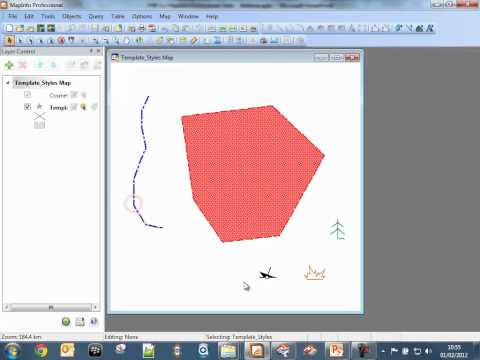Click the Move Layer Down icon
This screenshot has height=360, width=480.
tap(53, 65)
